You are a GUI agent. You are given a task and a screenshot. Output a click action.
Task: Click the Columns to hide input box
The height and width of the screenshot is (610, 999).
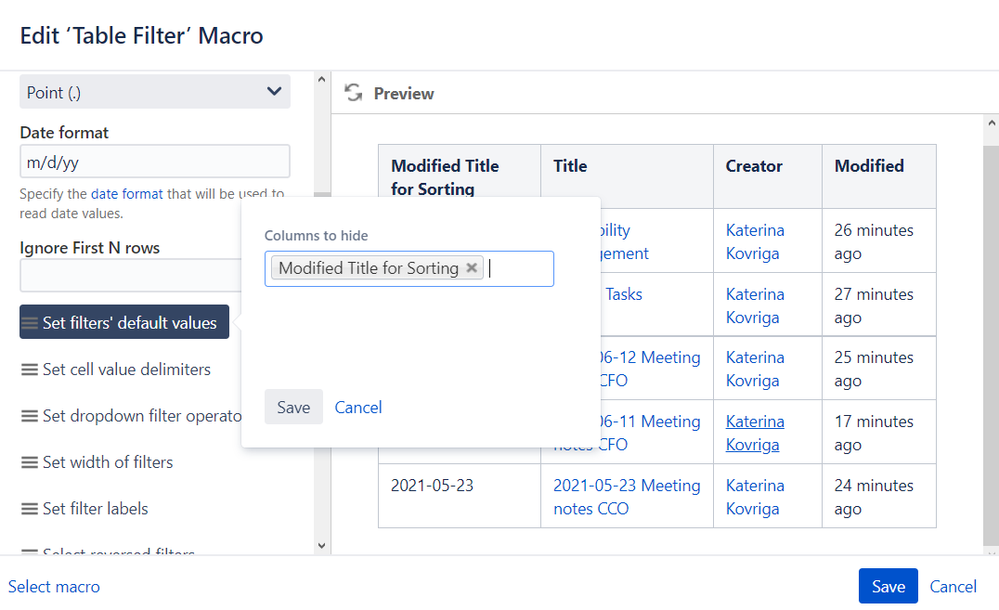click(x=520, y=269)
